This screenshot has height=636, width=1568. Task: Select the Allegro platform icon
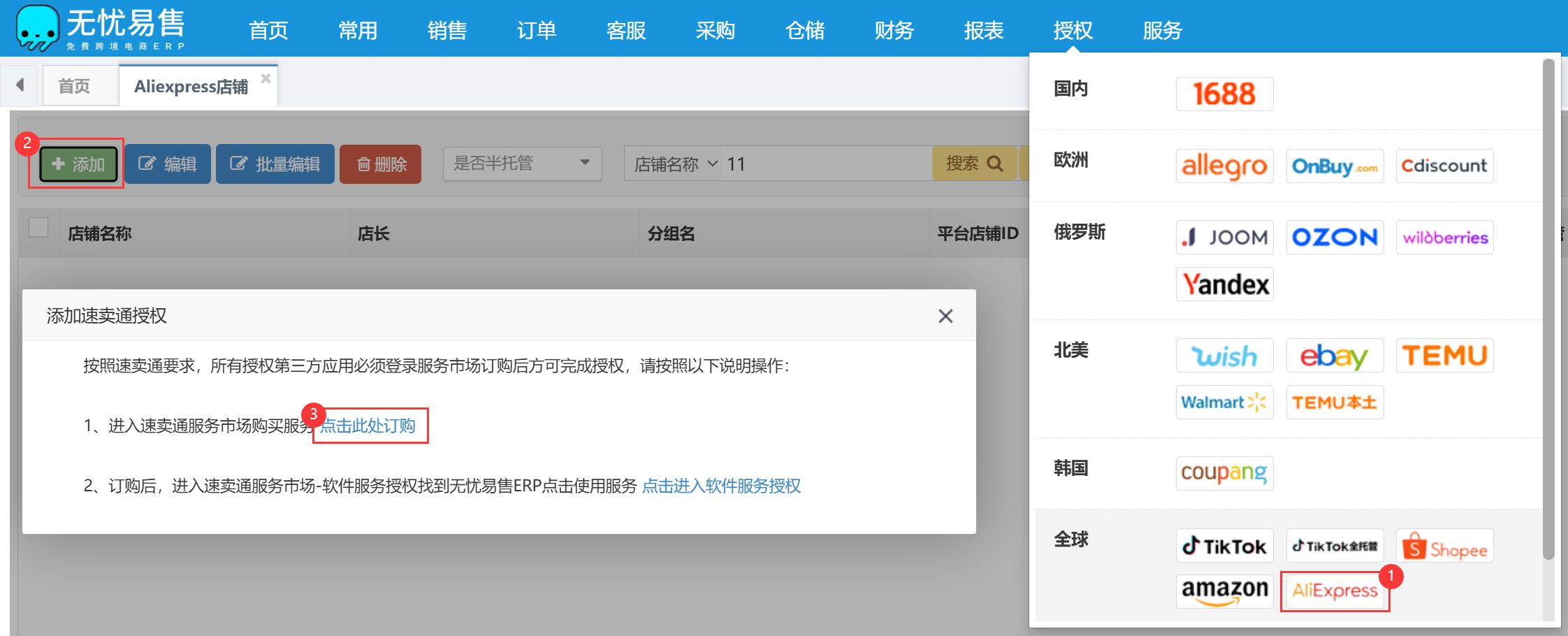[x=1224, y=166]
